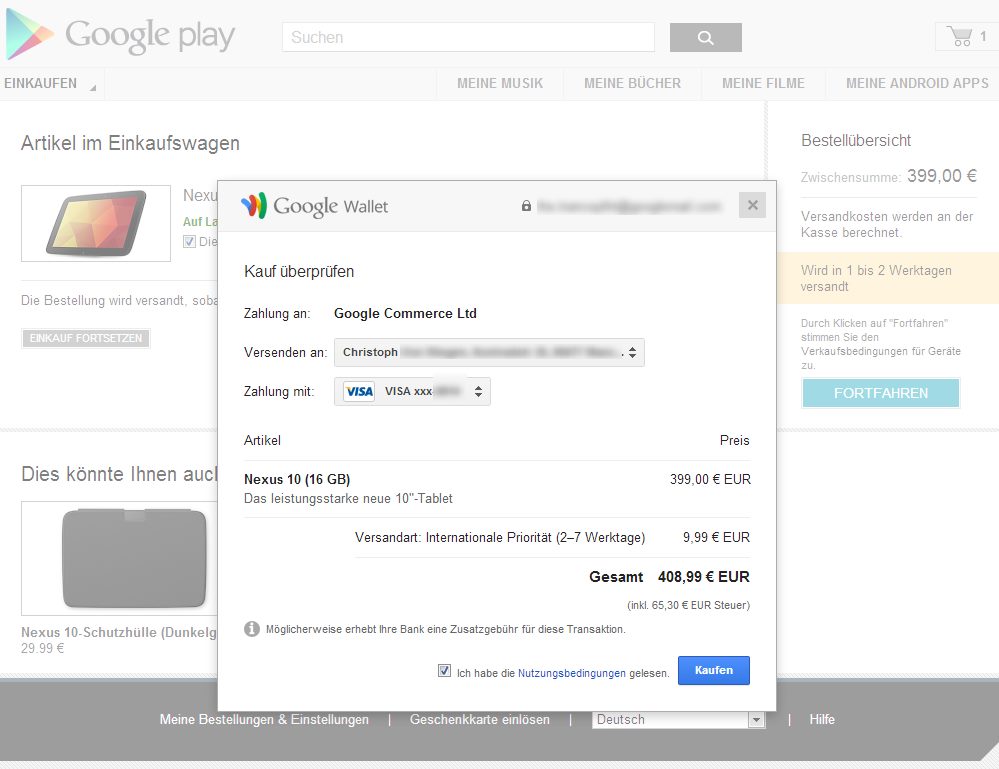Click Geschenkkarte einlösen link
Screen dimensions: 999x769
480,719
